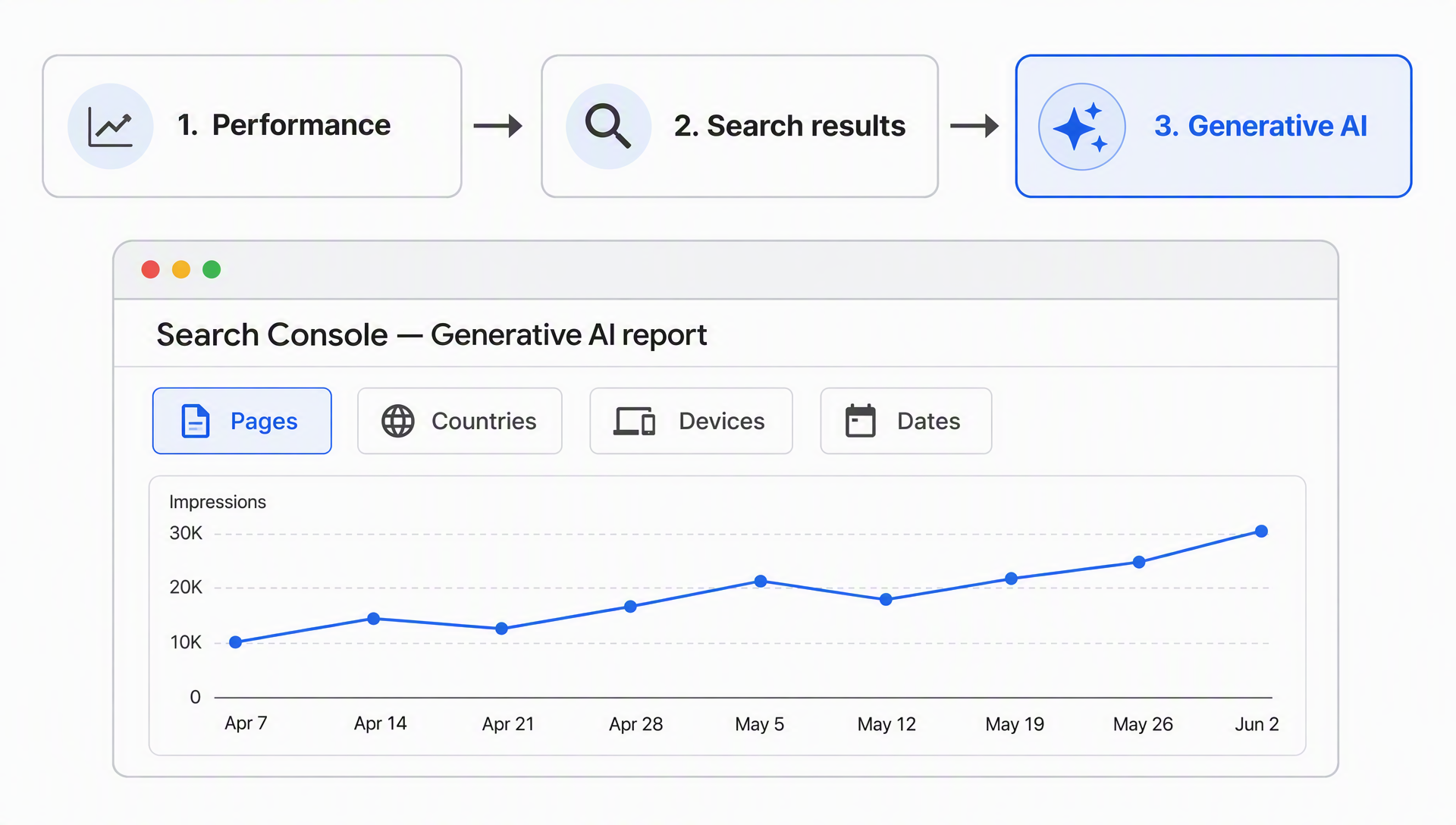Click the 0 axis value

coord(196,697)
